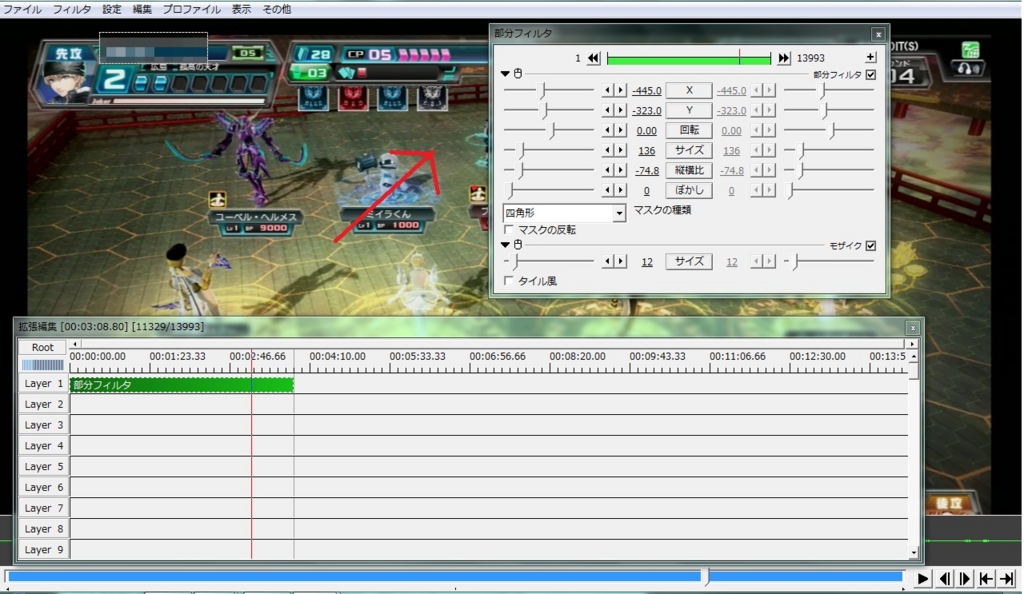This screenshot has height=594, width=1024.
Task: Toggle the モザイク enable checkbox
Action: click(871, 245)
